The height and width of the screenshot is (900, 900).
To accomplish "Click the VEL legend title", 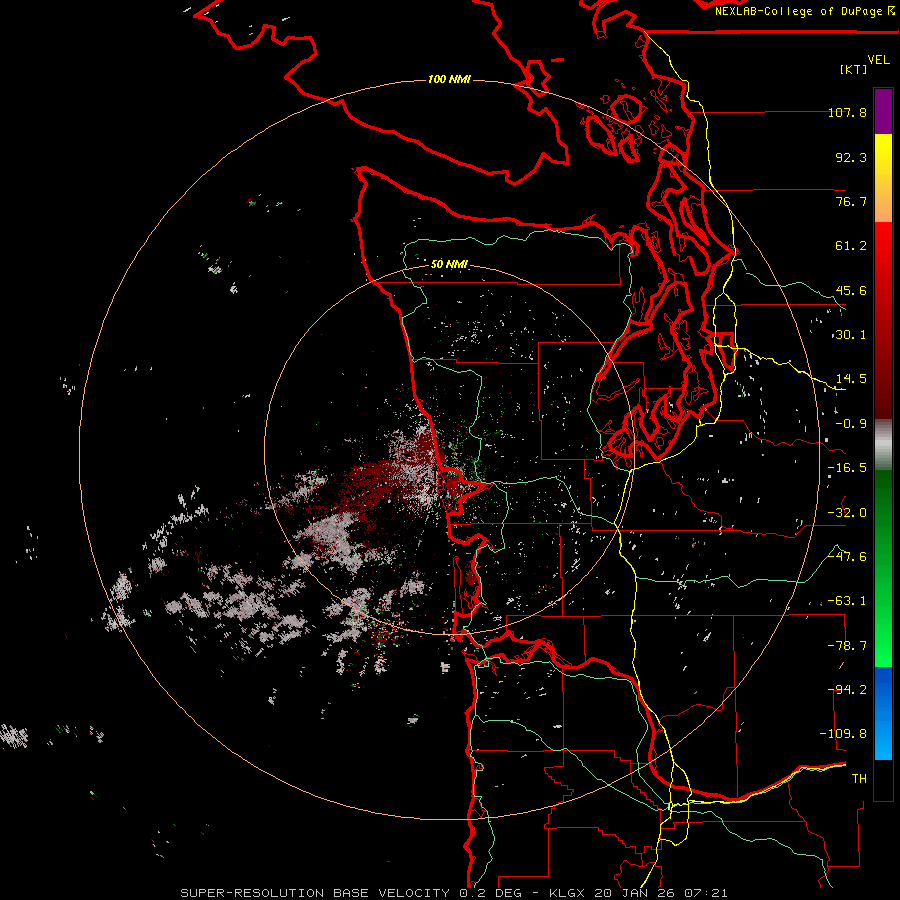I will coord(878,60).
